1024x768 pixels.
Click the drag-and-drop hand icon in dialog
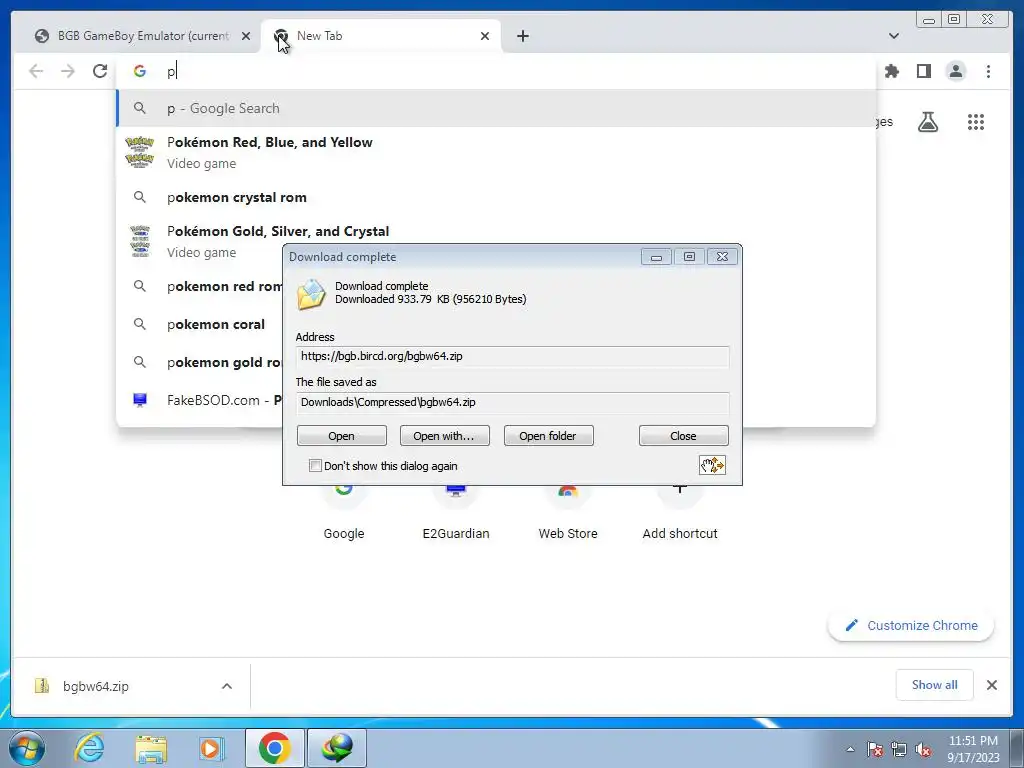pos(712,465)
